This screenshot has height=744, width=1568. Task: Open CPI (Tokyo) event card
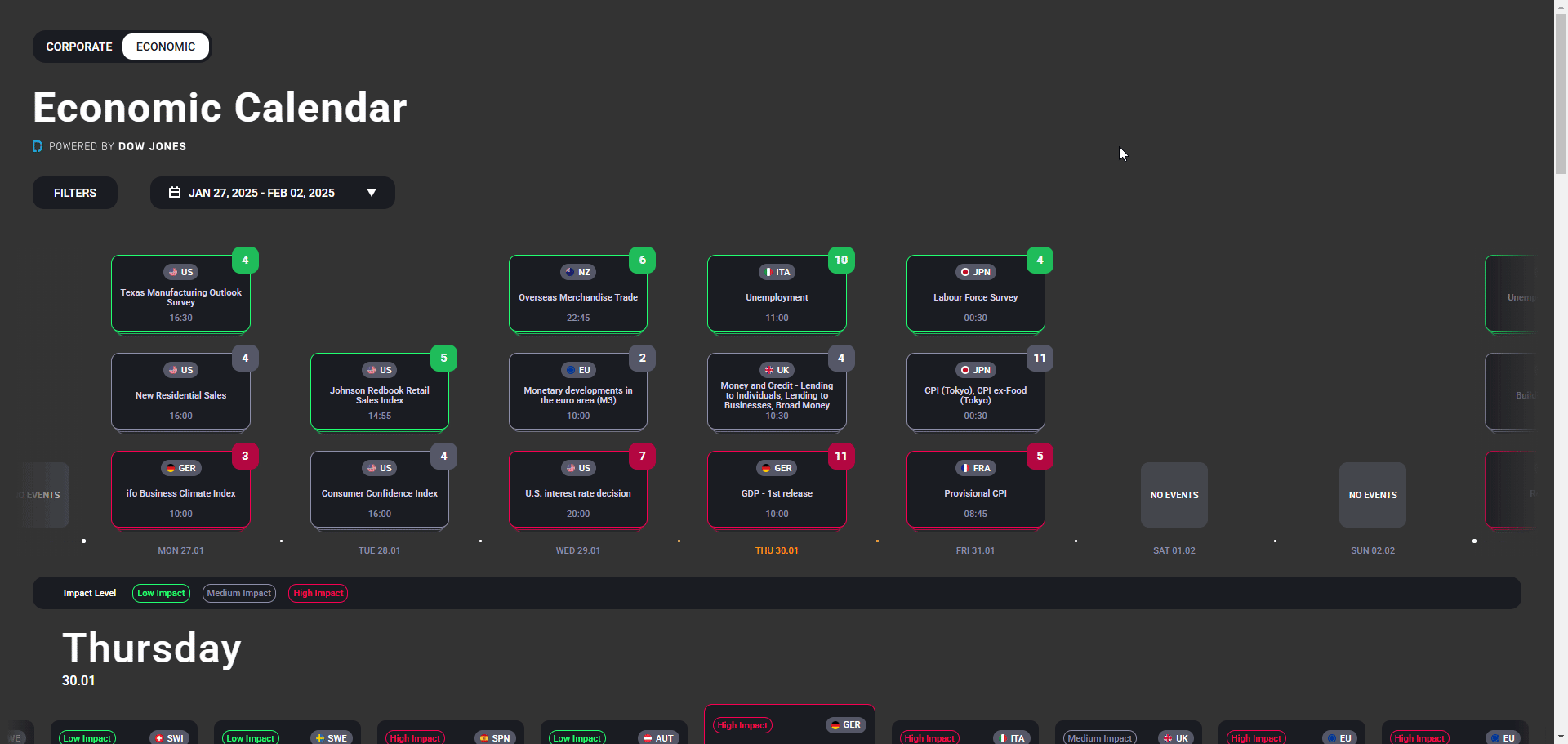(x=976, y=392)
